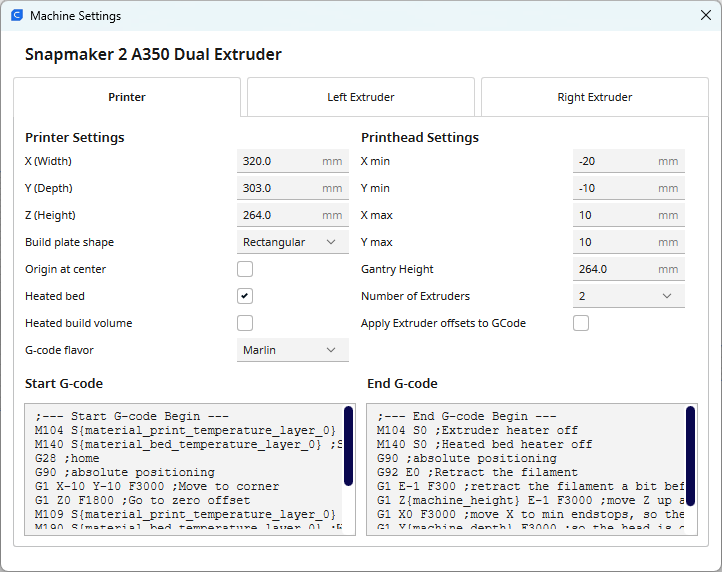This screenshot has width=722, height=572.
Task: Uncheck the Heated bed checkbox
Action: (x=245, y=296)
